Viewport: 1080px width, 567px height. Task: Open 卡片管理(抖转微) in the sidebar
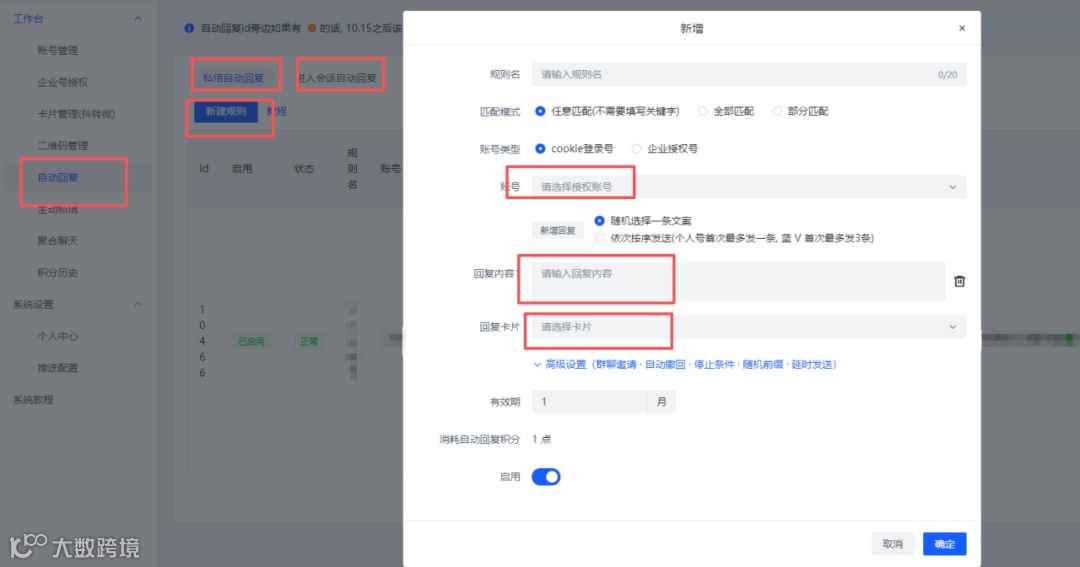(x=76, y=114)
